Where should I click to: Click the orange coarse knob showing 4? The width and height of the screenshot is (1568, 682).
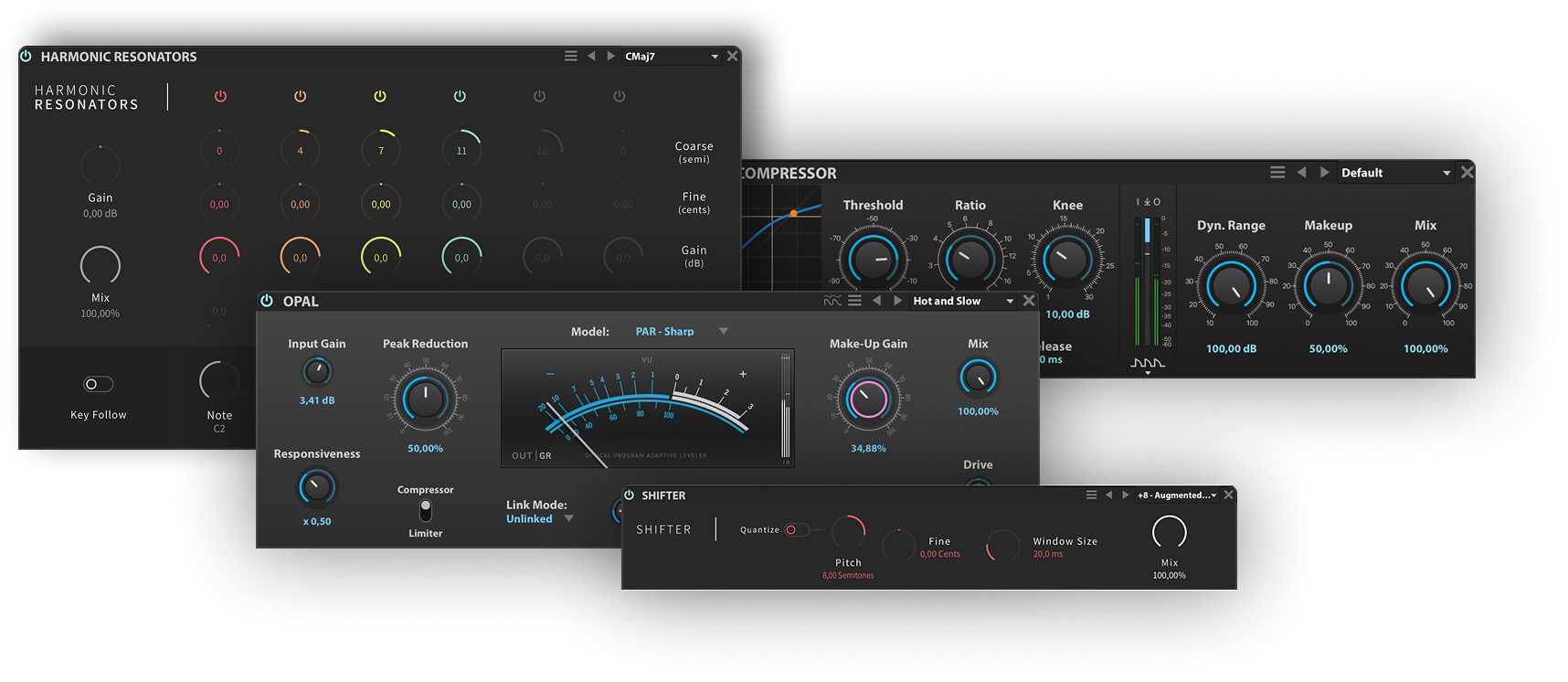(300, 150)
